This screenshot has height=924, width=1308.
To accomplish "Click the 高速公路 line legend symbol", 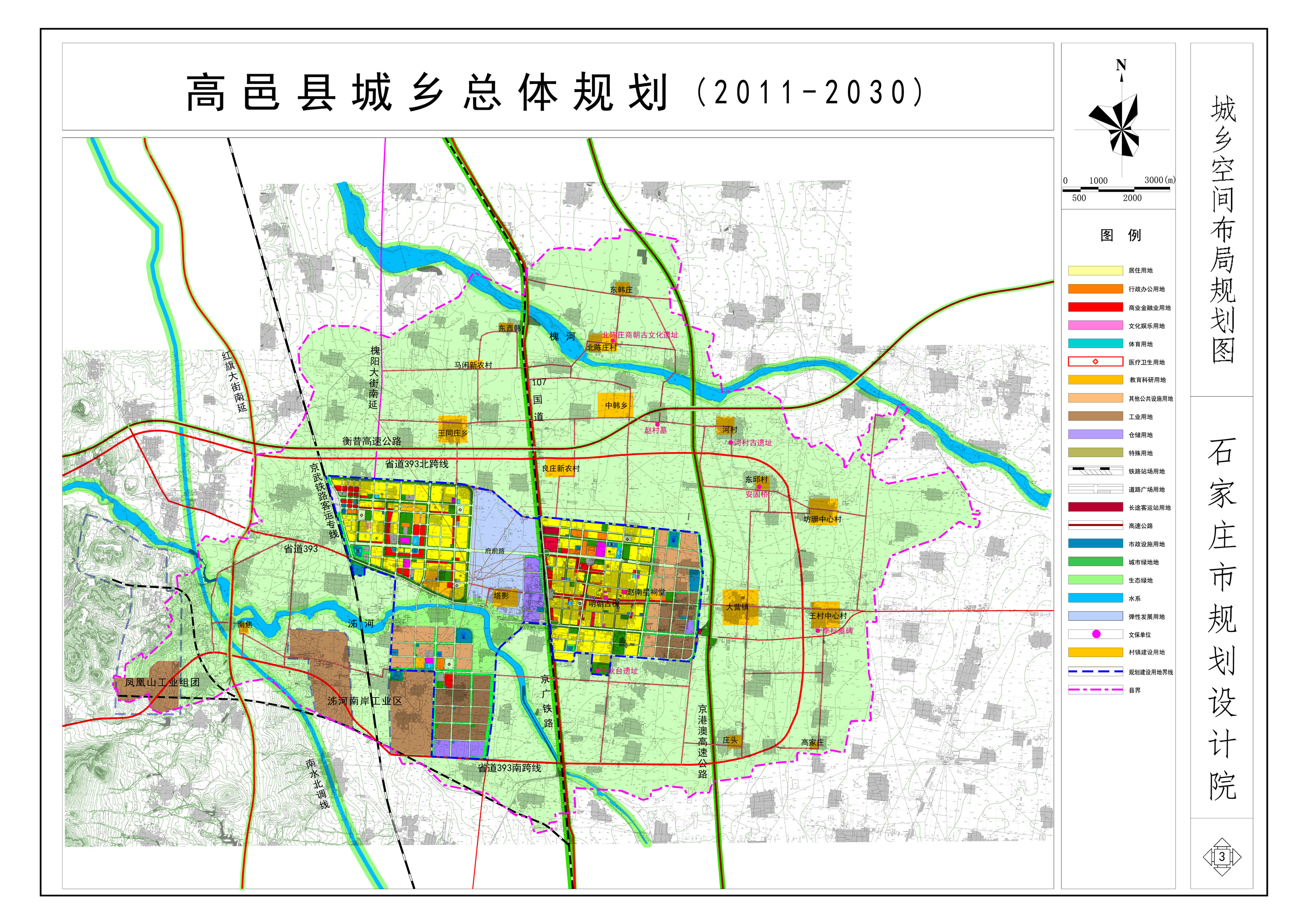I will tap(1095, 526).
